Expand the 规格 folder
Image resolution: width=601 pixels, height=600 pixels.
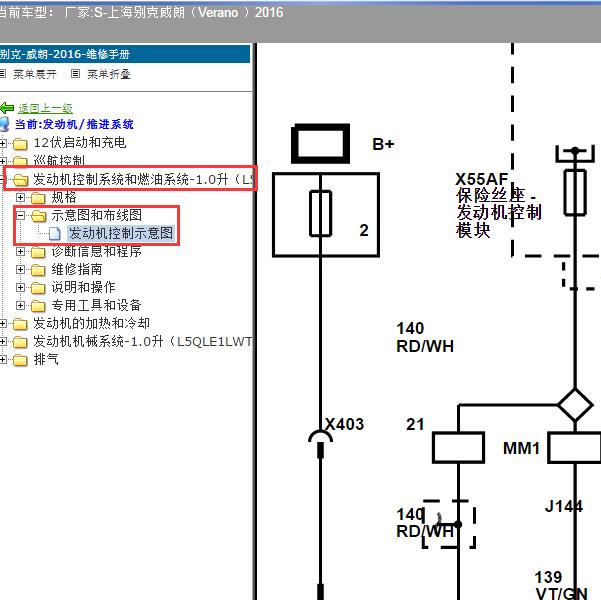[20, 197]
